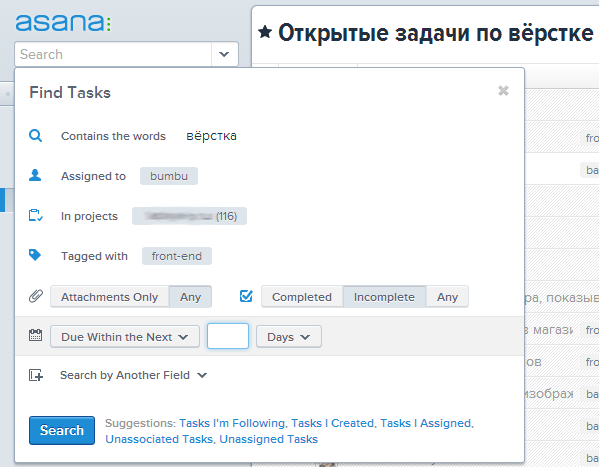Click the paperclip attachments icon
Image resolution: width=599 pixels, height=467 pixels.
[36, 296]
